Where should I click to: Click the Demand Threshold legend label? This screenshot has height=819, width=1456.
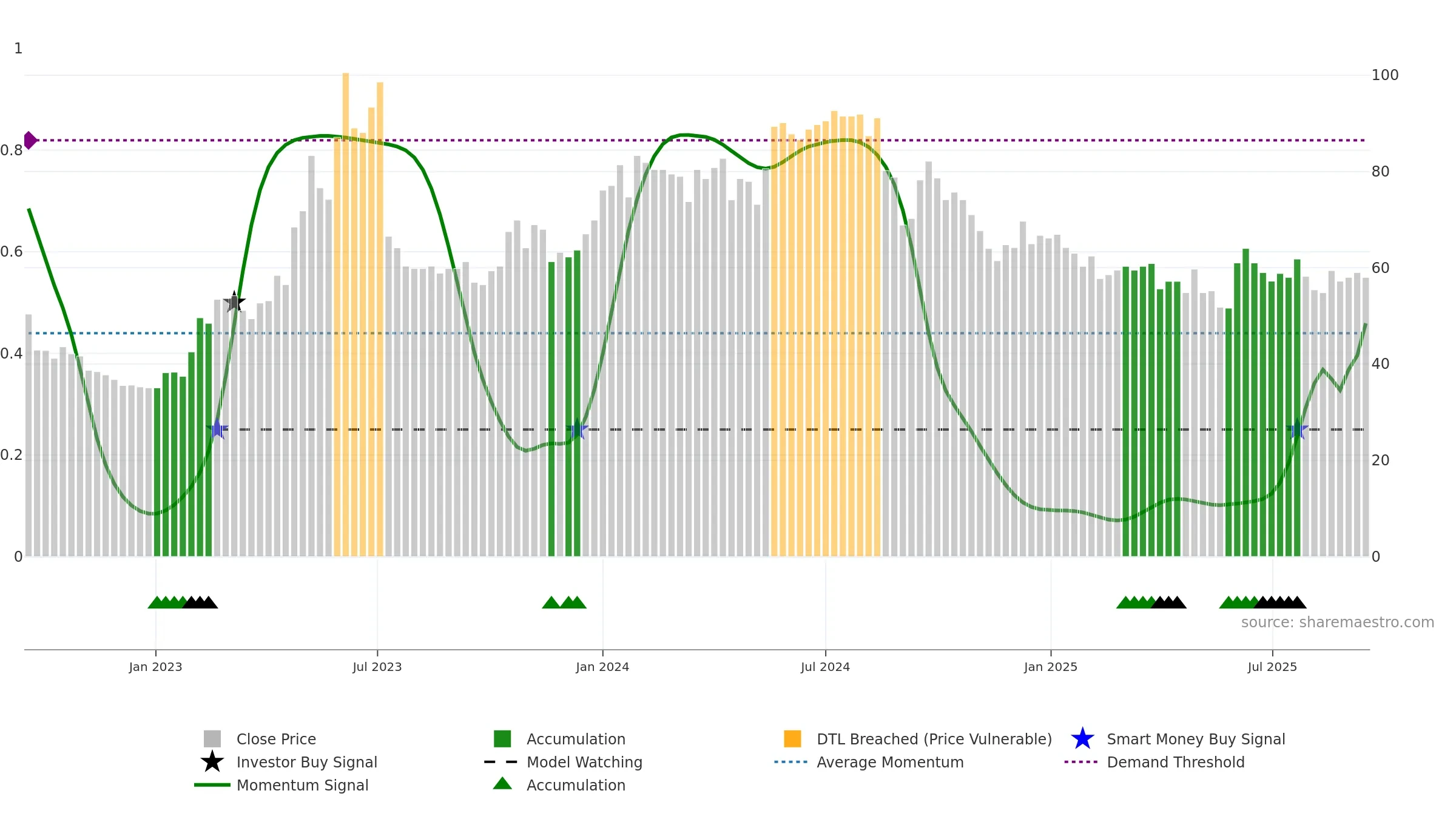(x=1175, y=762)
